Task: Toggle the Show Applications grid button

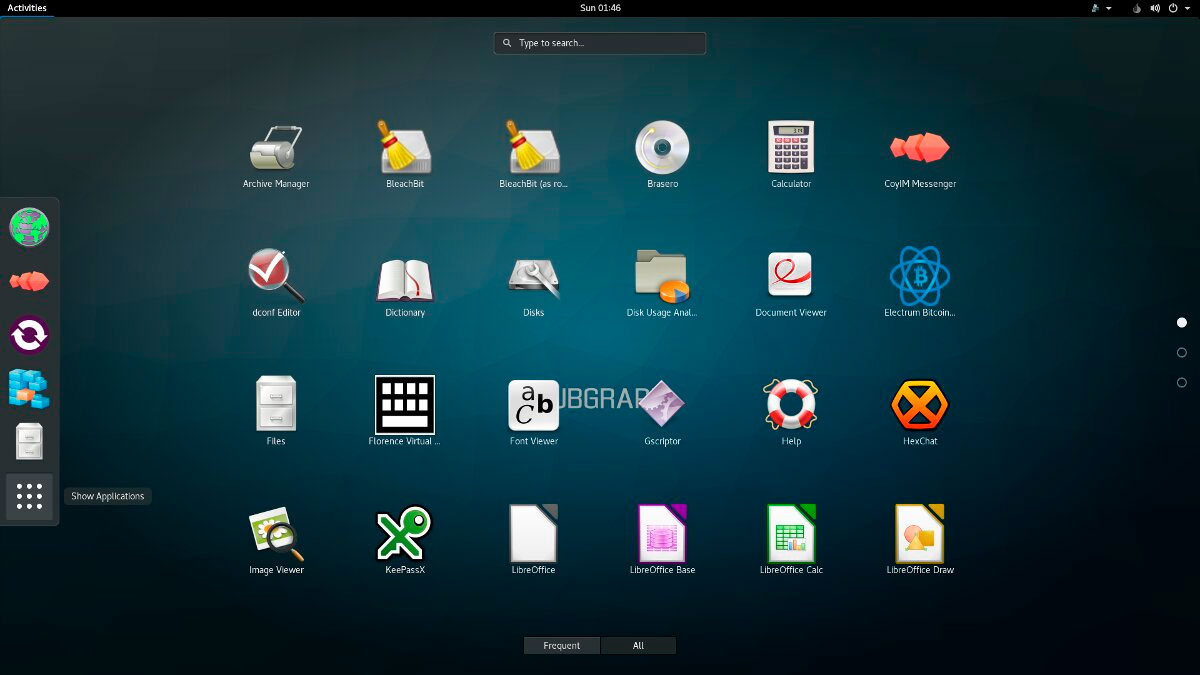Action: pos(30,496)
